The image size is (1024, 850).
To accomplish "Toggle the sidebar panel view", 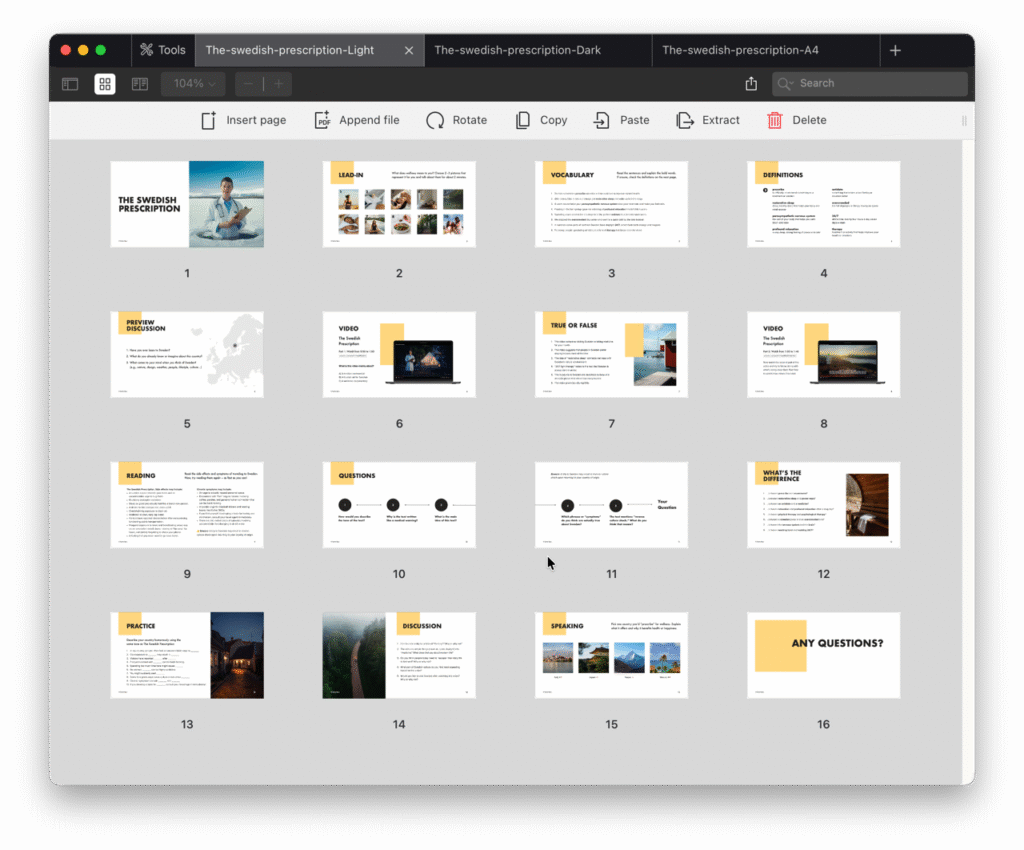I will 70,84.
